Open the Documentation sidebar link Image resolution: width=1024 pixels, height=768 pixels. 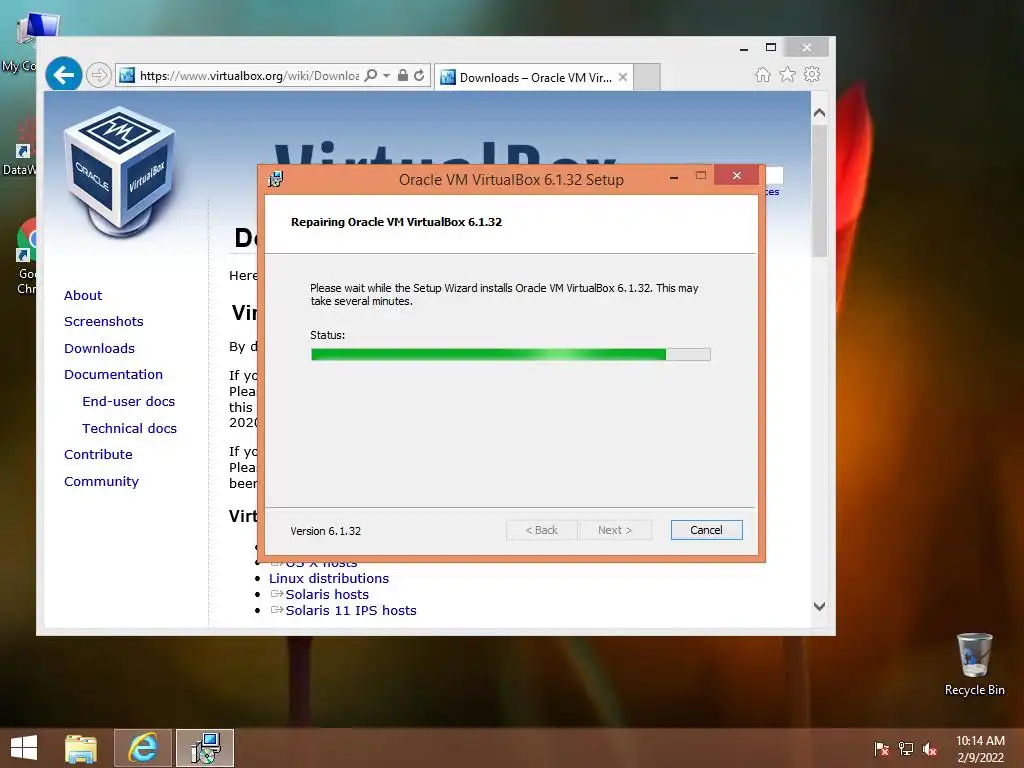[x=113, y=374]
